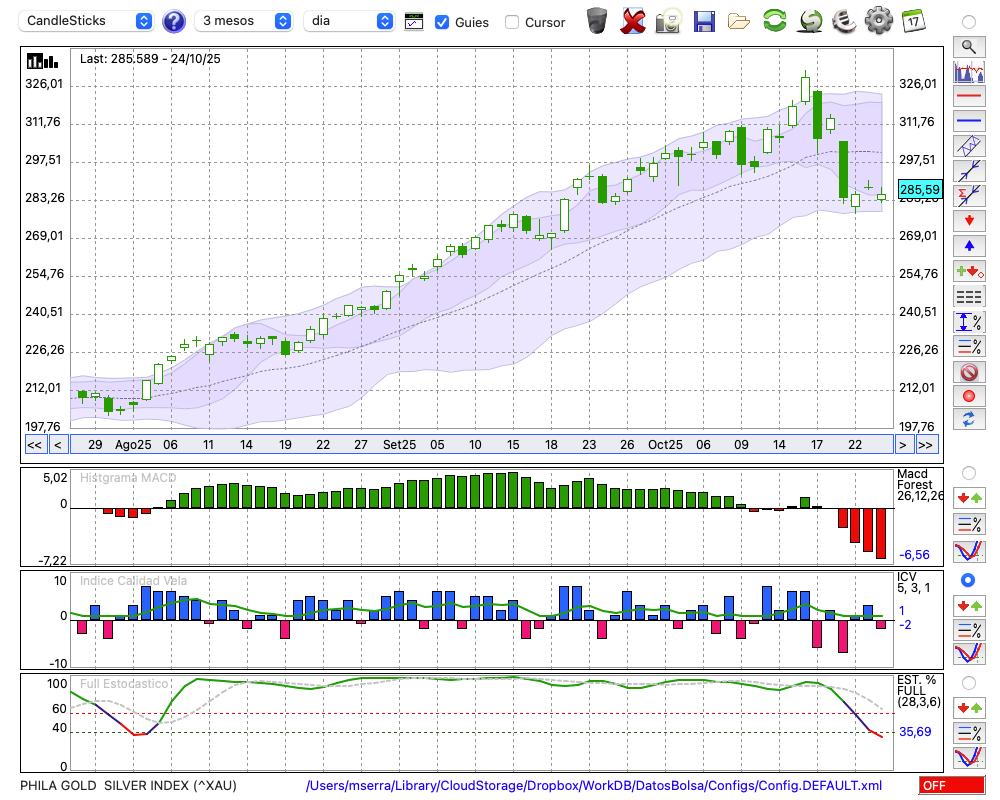
Task: Select the radio button for the MACD panel
Action: click(969, 473)
